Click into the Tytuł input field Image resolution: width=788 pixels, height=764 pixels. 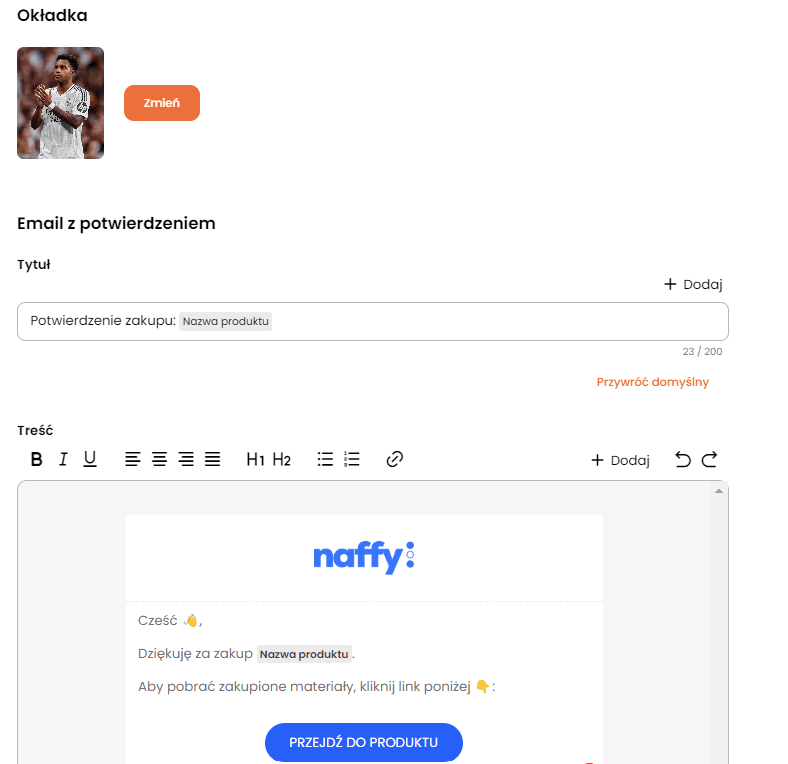[x=373, y=321]
